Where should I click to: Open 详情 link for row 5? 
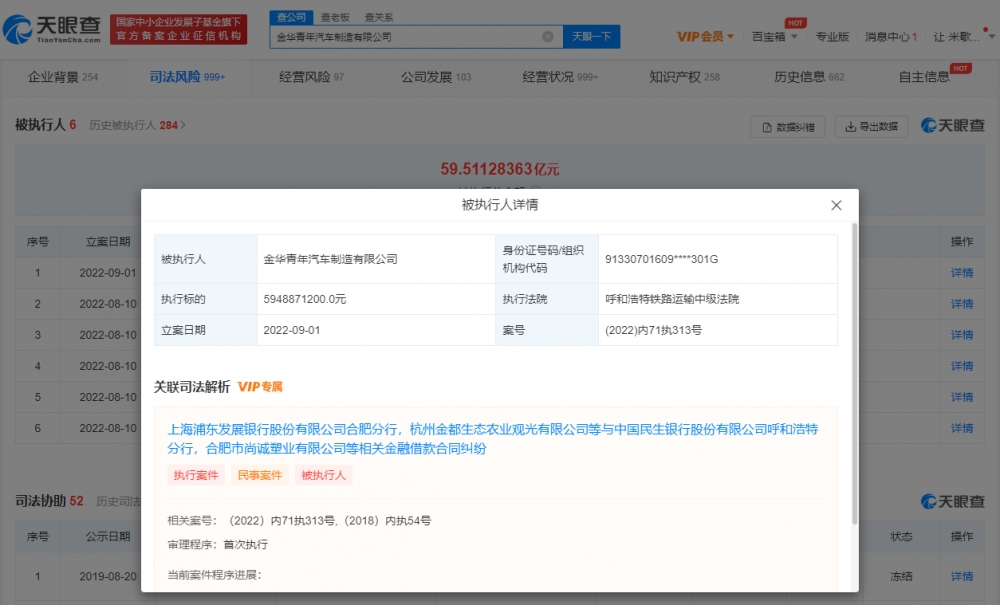[962, 397]
